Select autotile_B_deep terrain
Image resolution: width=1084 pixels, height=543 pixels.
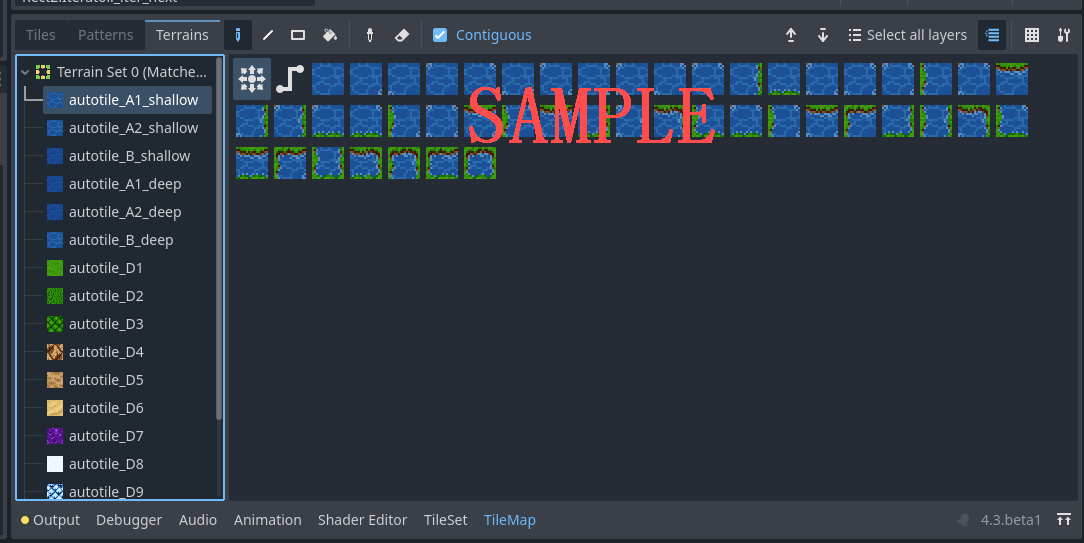[127, 240]
